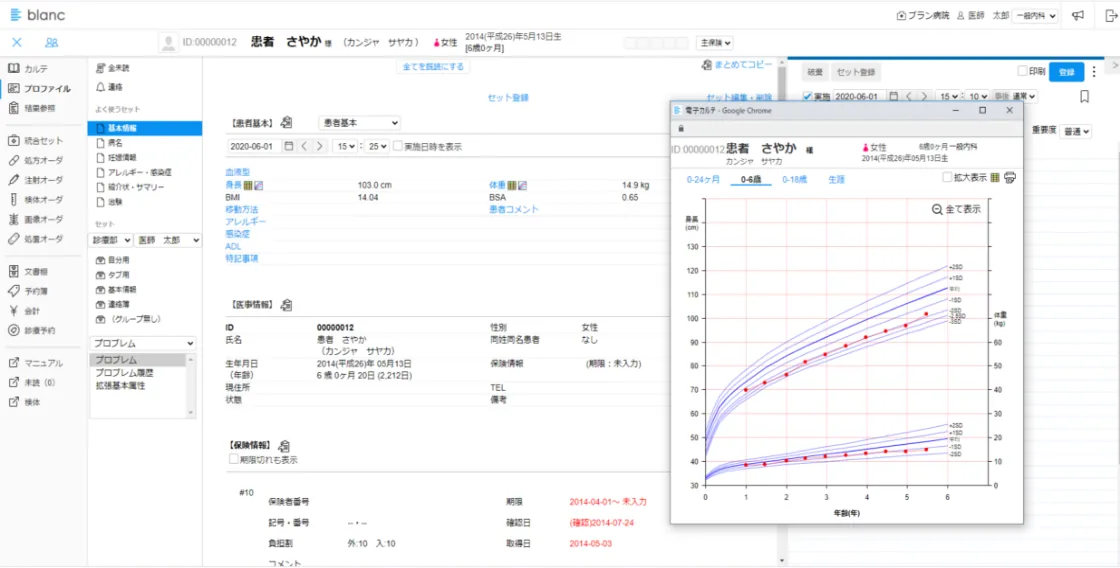
Task: Switch to the 0-24ヶ月 chart tab
Action: (x=703, y=179)
